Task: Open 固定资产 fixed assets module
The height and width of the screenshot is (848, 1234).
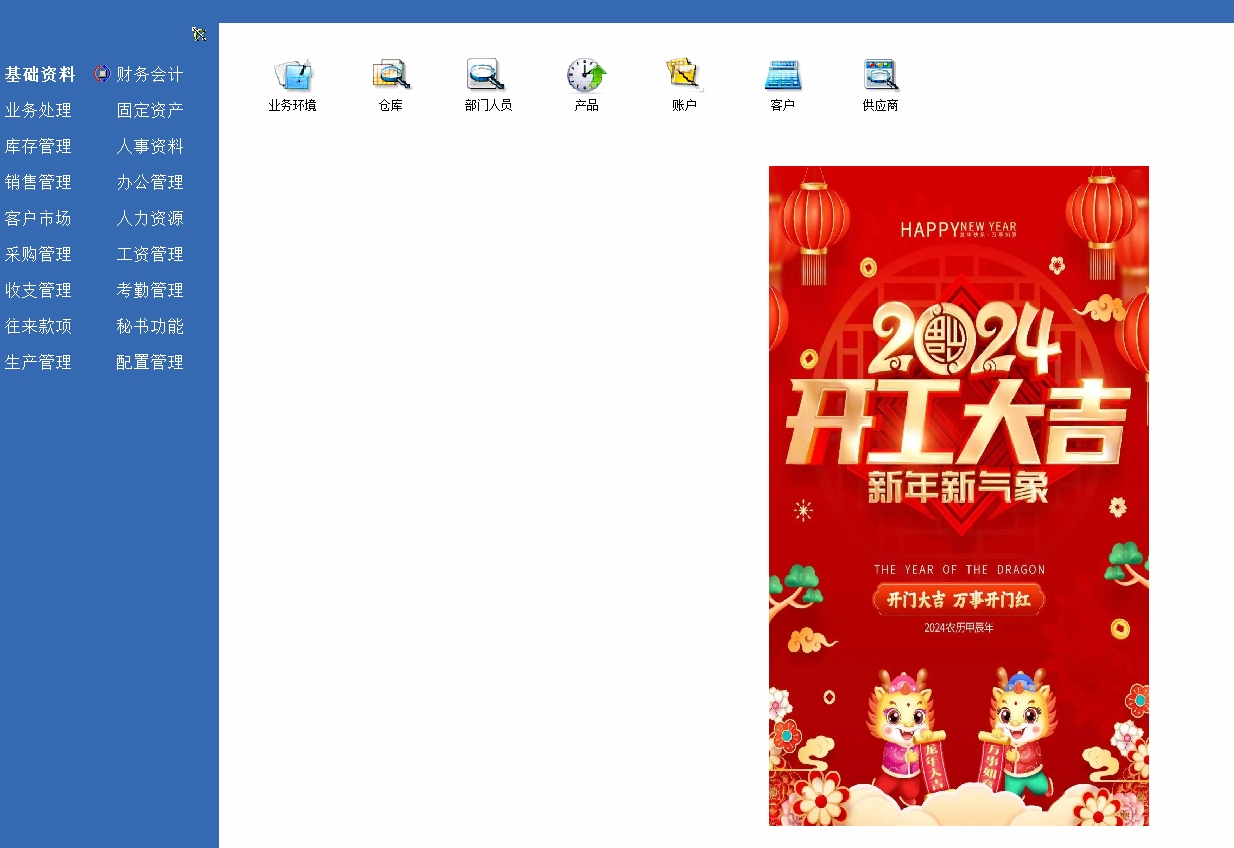Action: 150,111
